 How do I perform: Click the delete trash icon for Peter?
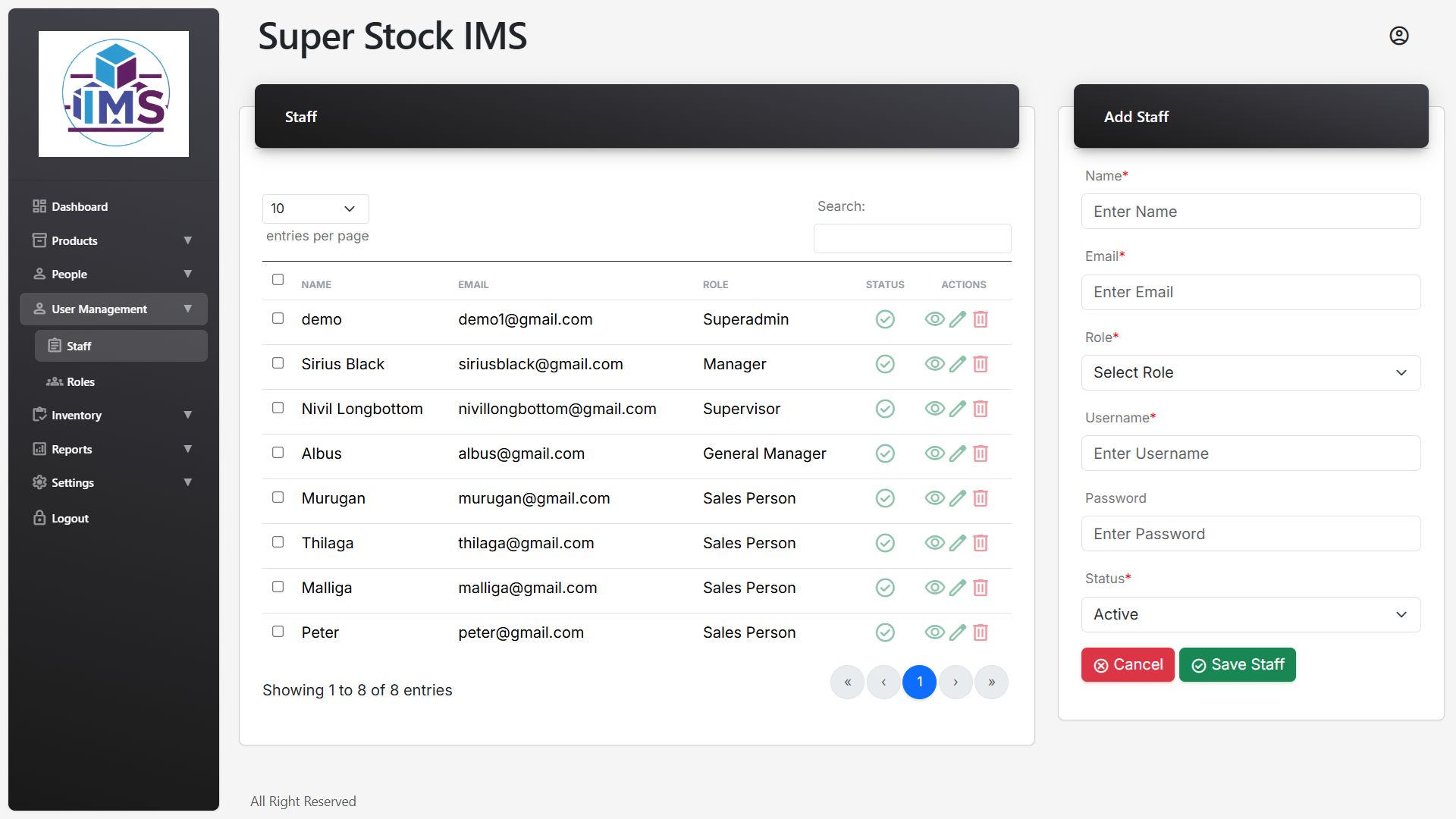pyautogui.click(x=981, y=632)
